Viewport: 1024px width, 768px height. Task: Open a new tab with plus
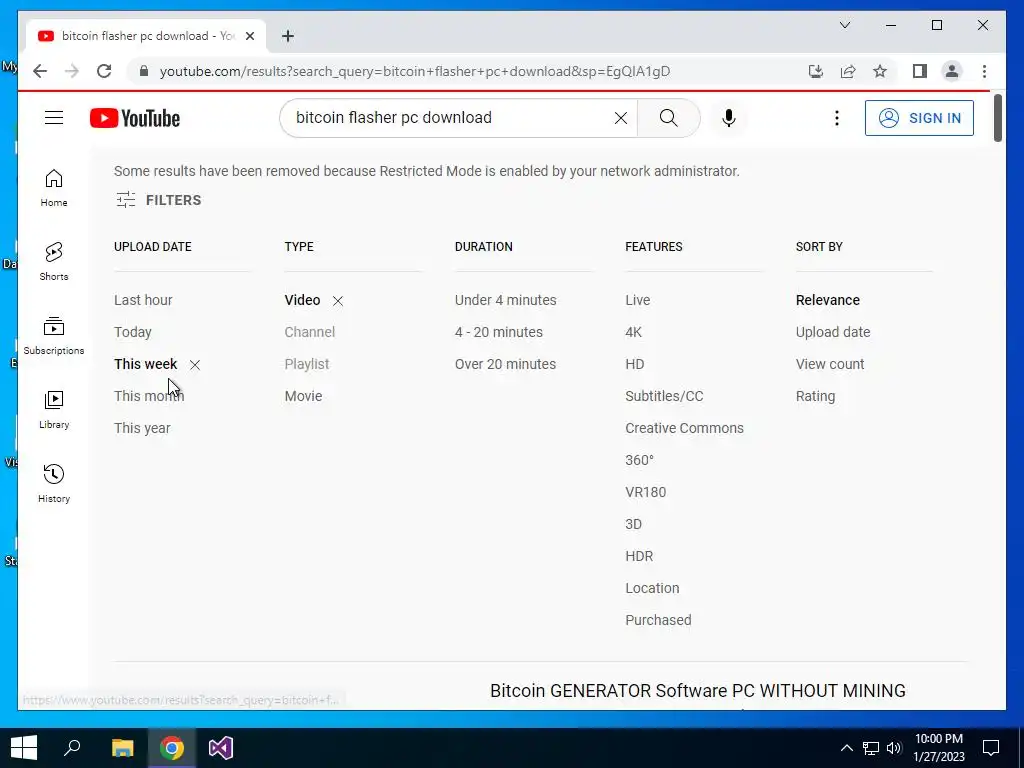(288, 36)
